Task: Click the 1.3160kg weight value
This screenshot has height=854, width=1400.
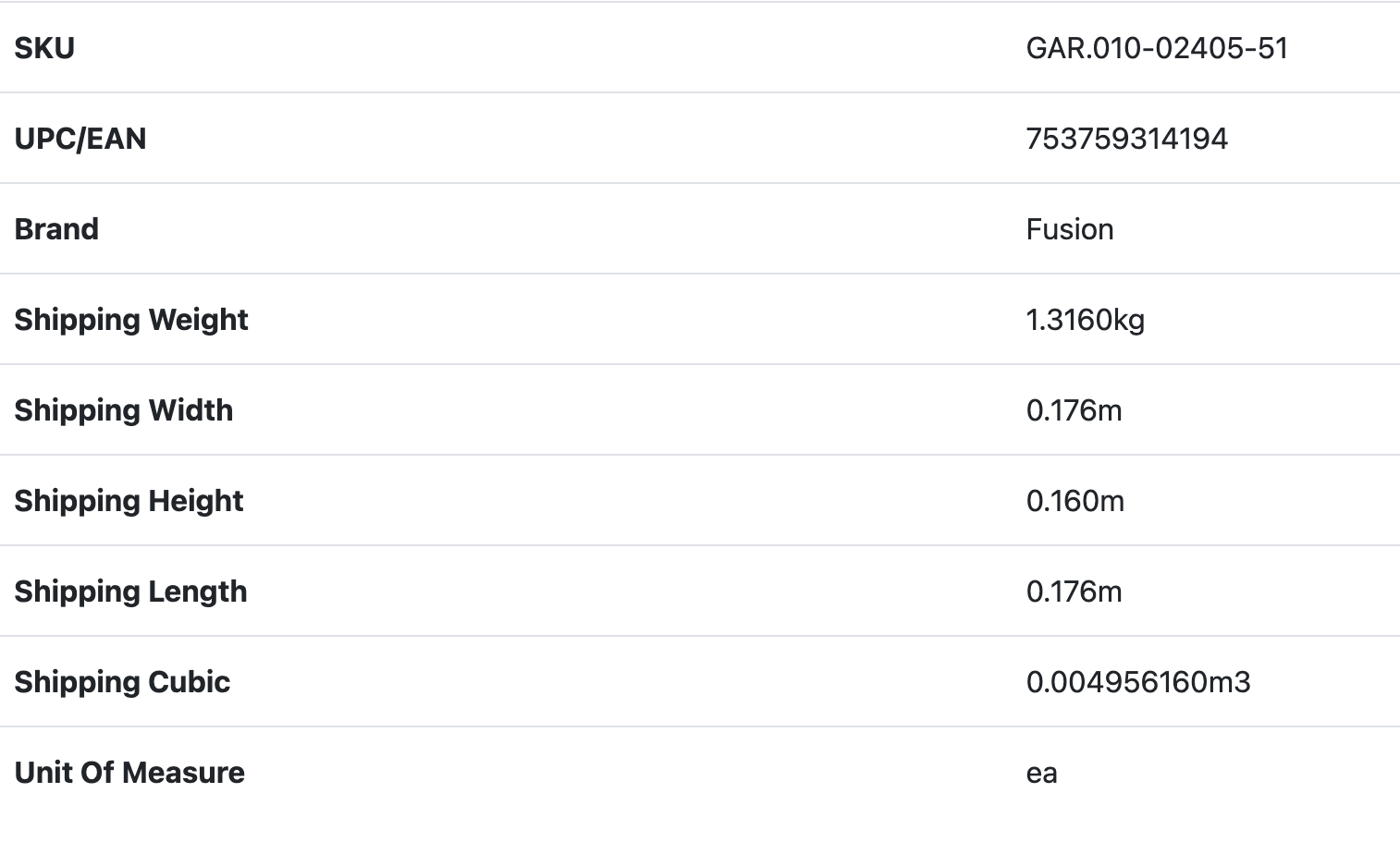Action: click(x=1085, y=320)
